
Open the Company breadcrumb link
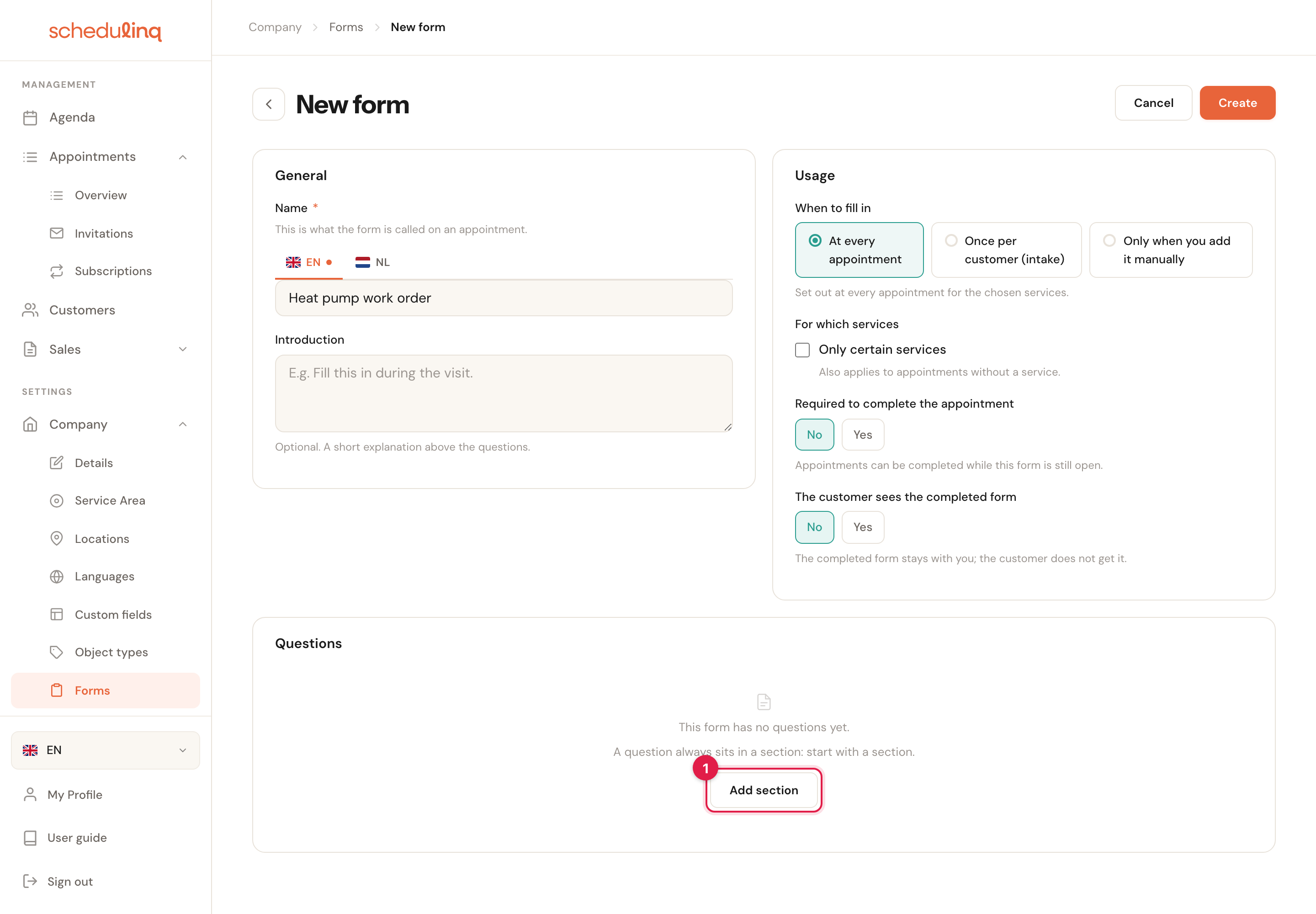point(275,27)
